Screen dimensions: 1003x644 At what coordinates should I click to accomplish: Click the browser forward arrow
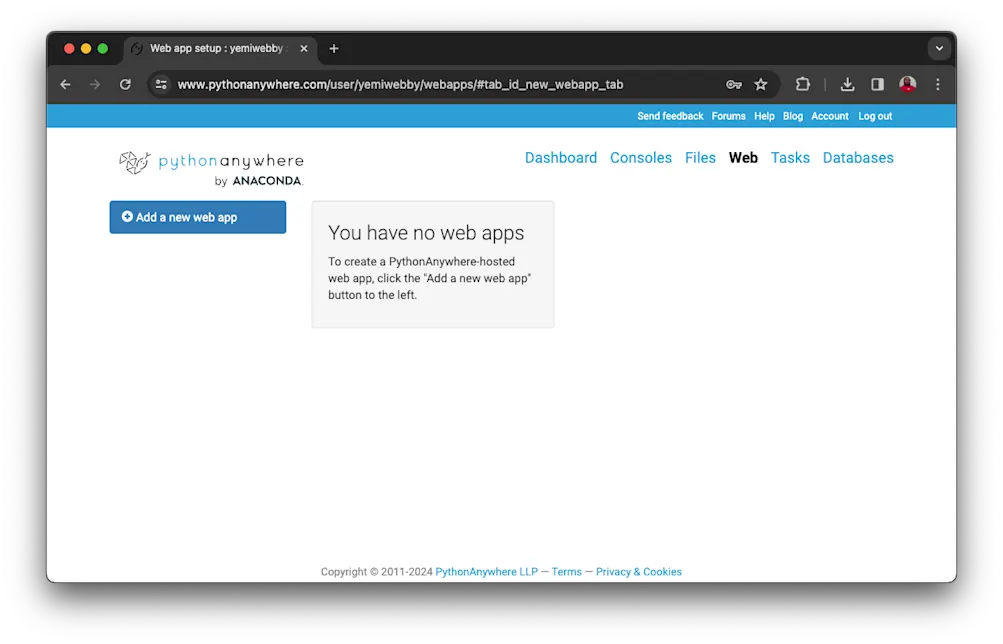[x=95, y=84]
